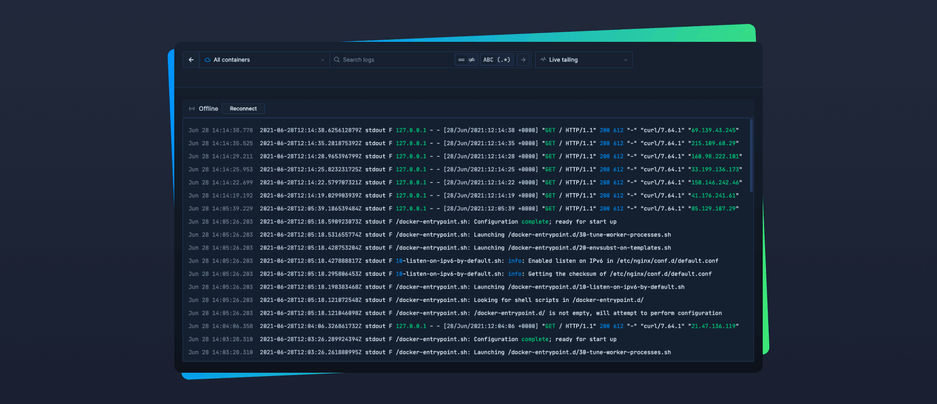
Task: Toggle the not-equals (≠) match filter
Action: tap(471, 60)
